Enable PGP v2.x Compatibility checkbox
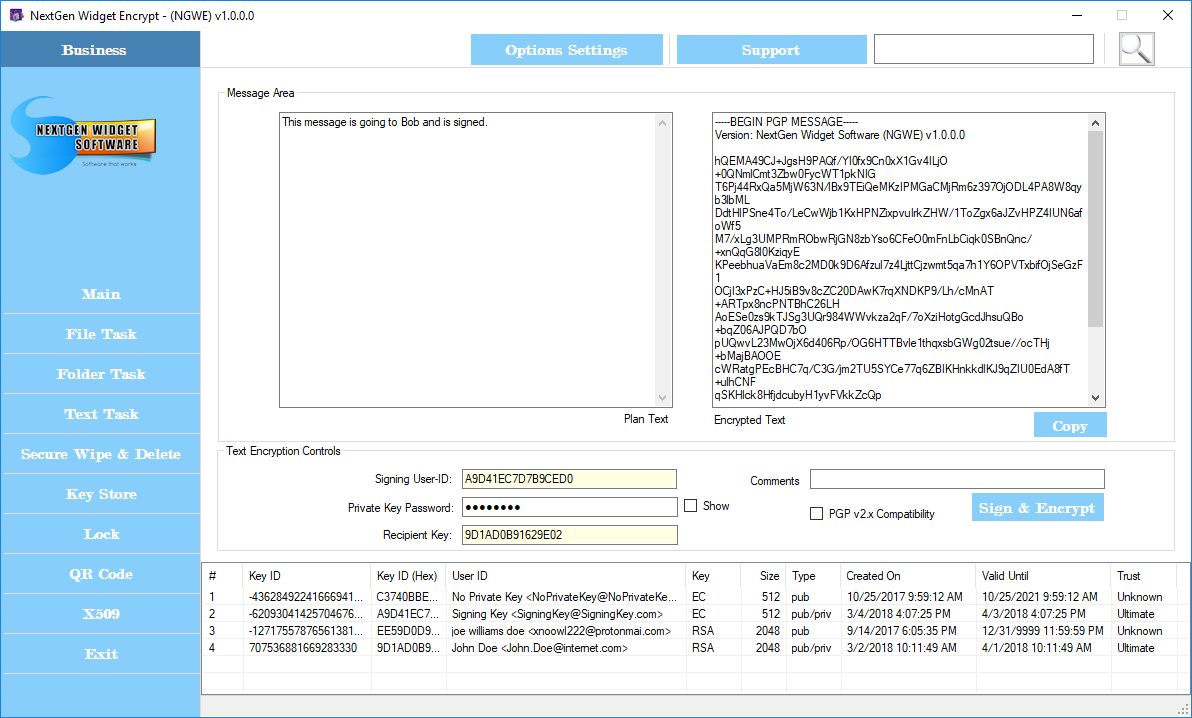Image resolution: width=1192 pixels, height=718 pixels. pos(816,513)
